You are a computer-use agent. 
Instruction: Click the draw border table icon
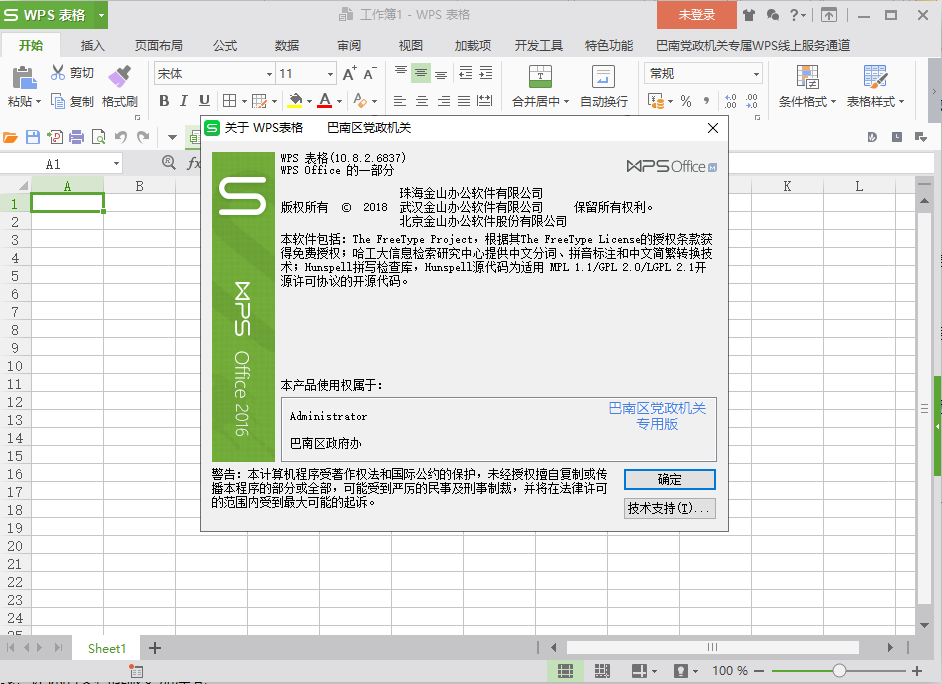[260, 101]
